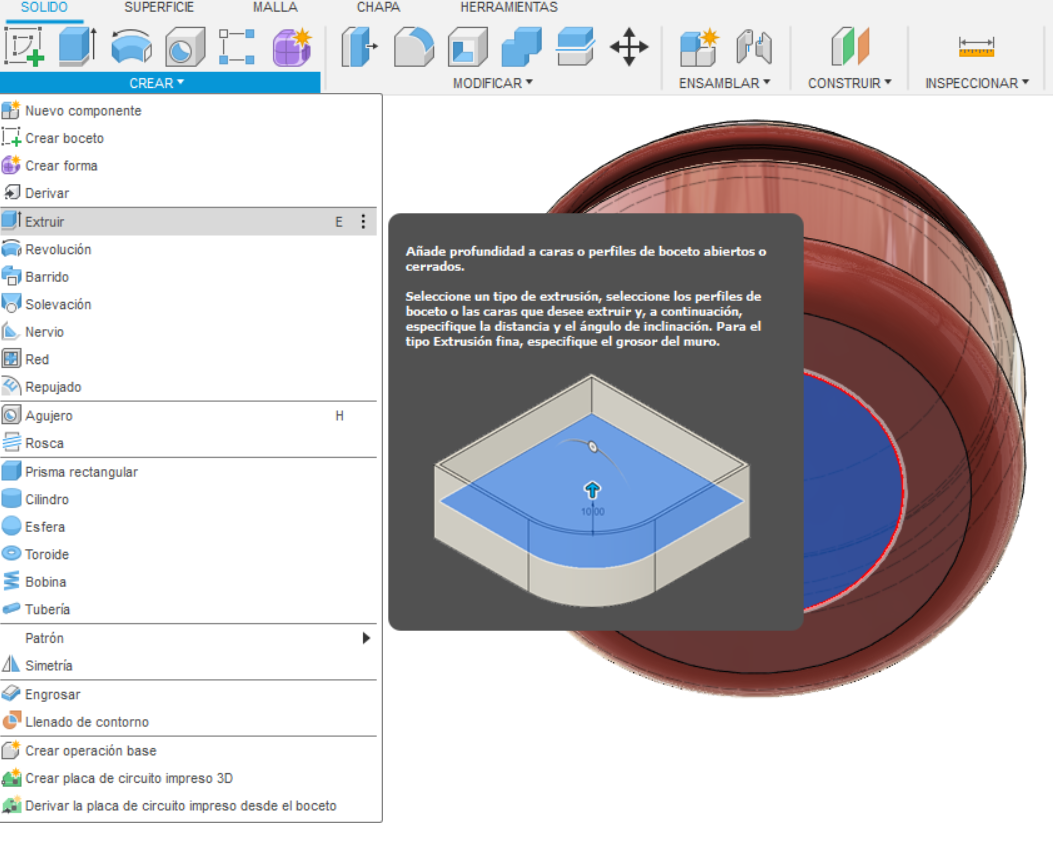
Task: Click the Extrude toolbar icon
Action: pos(77,46)
